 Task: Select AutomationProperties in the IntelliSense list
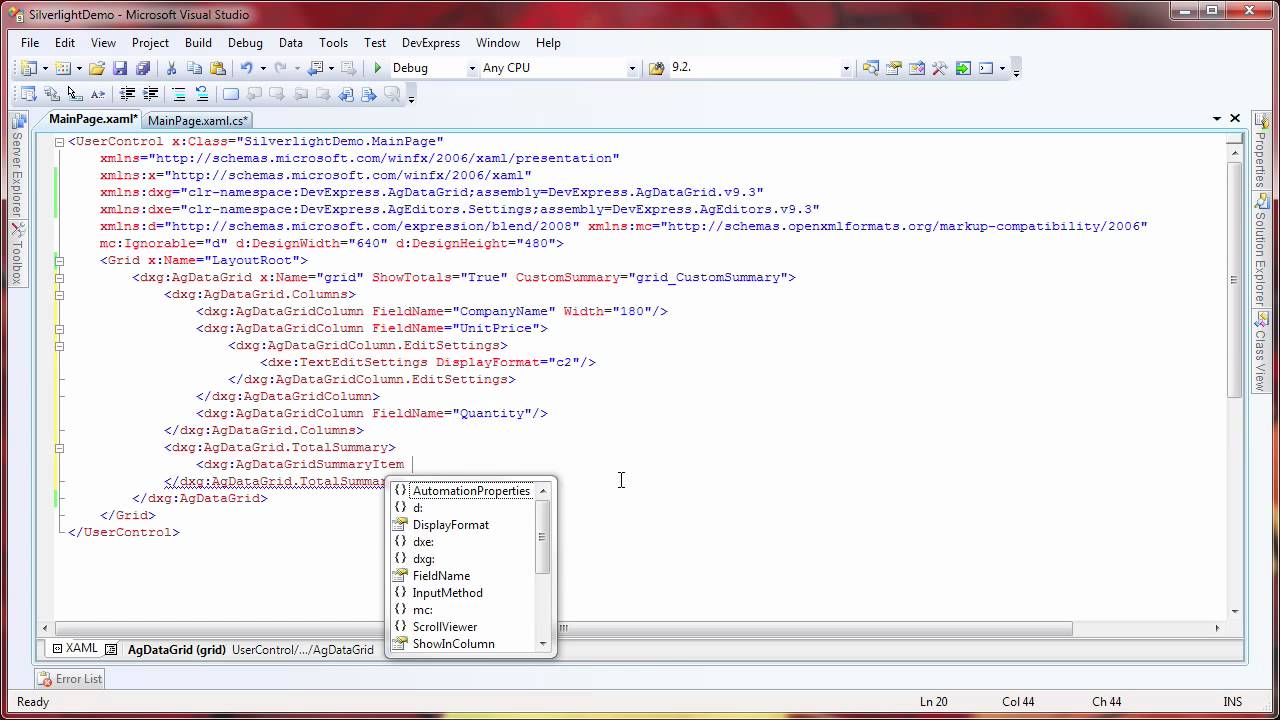(x=471, y=491)
